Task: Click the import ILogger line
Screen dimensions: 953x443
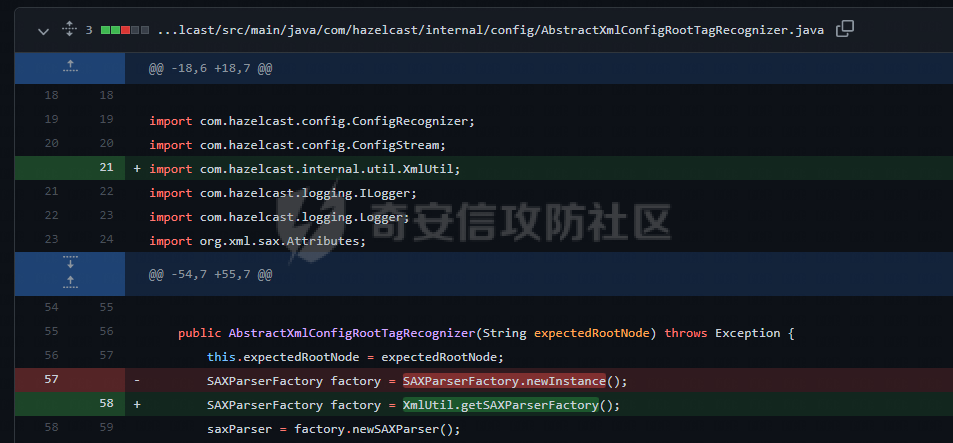Action: [283, 193]
